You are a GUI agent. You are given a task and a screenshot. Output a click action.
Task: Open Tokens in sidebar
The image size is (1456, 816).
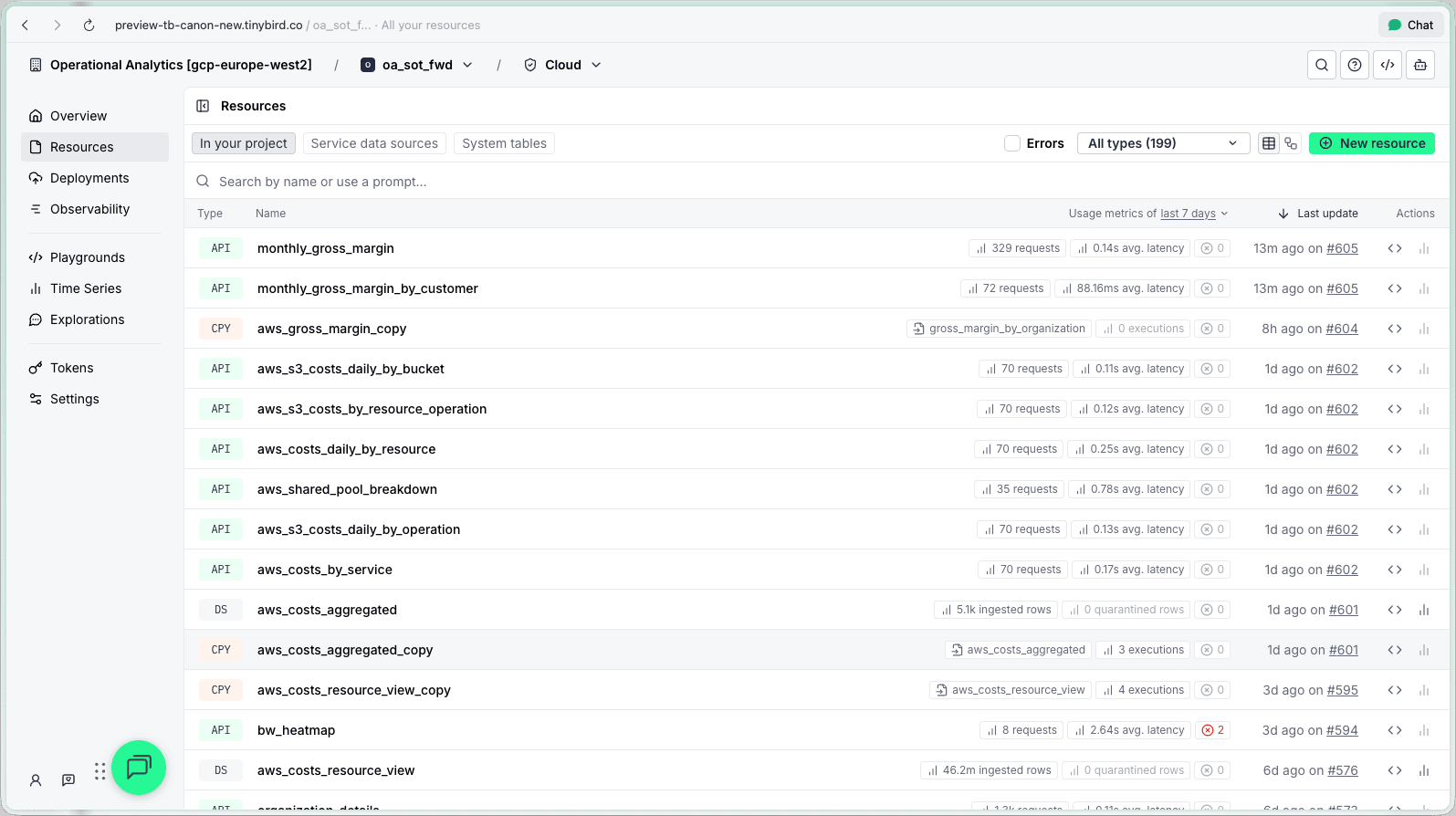point(95,368)
